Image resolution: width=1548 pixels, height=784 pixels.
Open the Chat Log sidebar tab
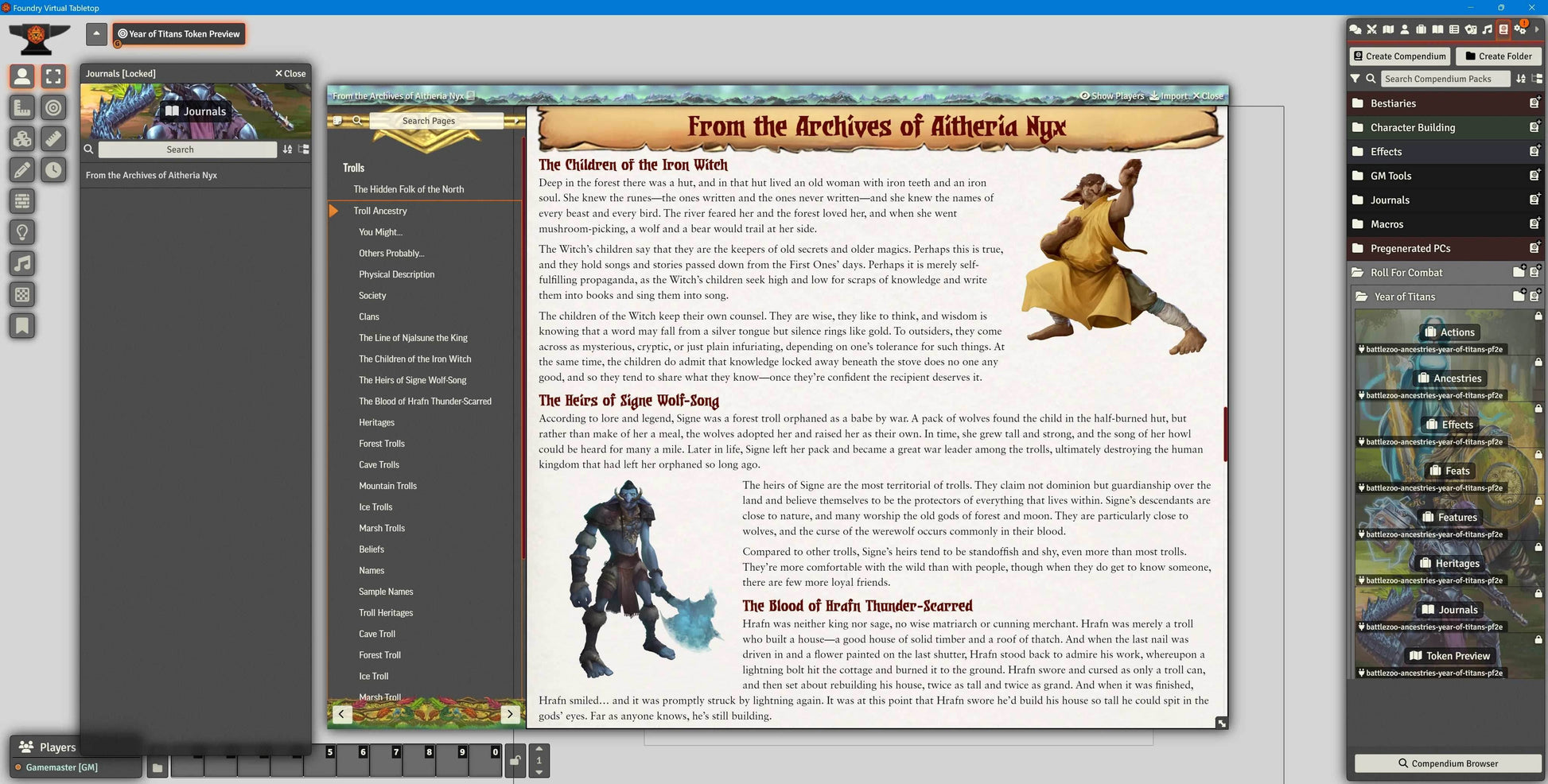pos(1356,29)
